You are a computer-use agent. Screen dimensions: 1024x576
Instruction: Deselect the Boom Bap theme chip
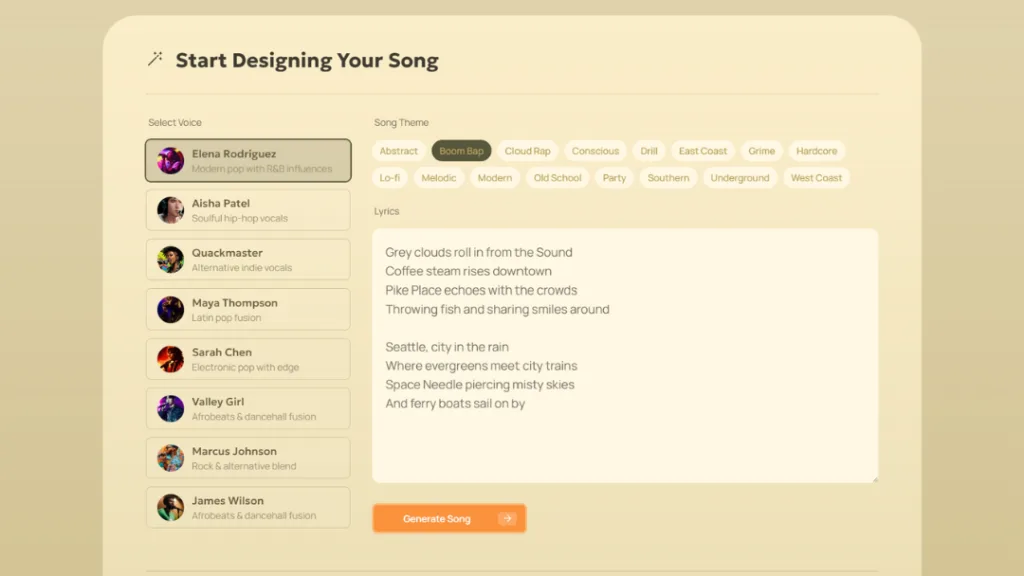click(x=461, y=151)
